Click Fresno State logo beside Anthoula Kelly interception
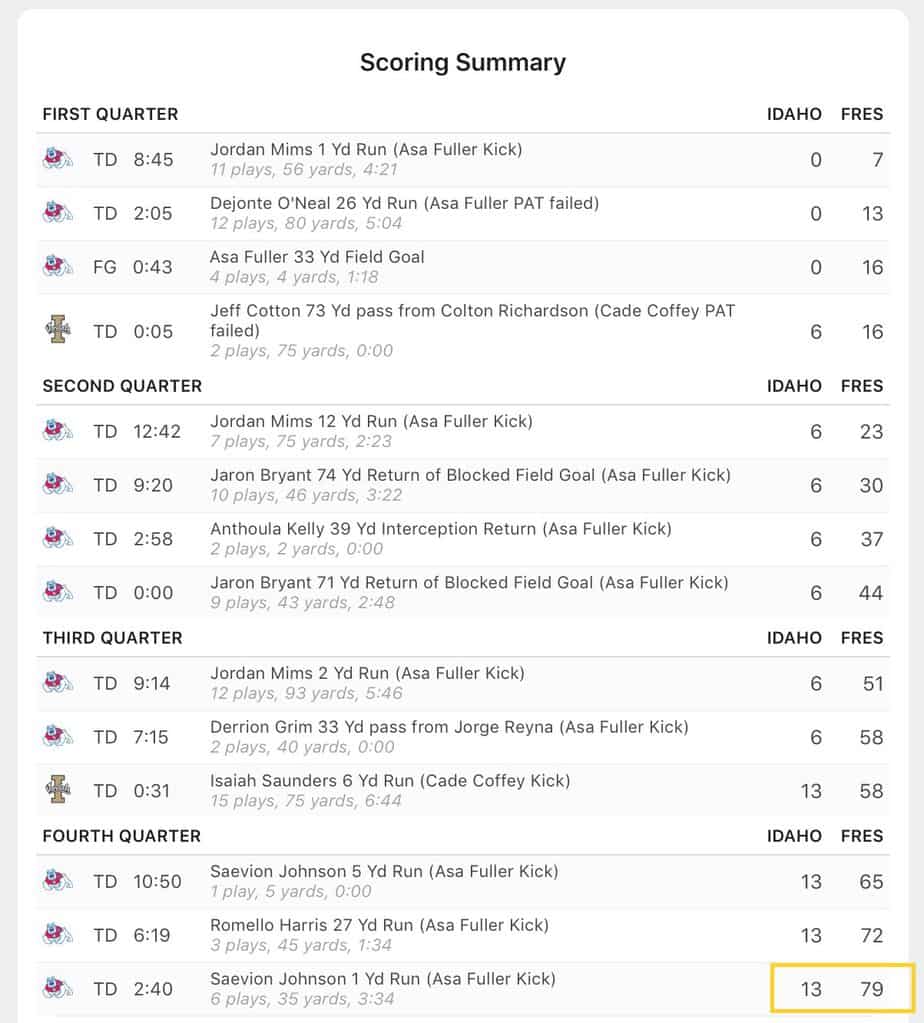The width and height of the screenshot is (924, 1023). 57,539
